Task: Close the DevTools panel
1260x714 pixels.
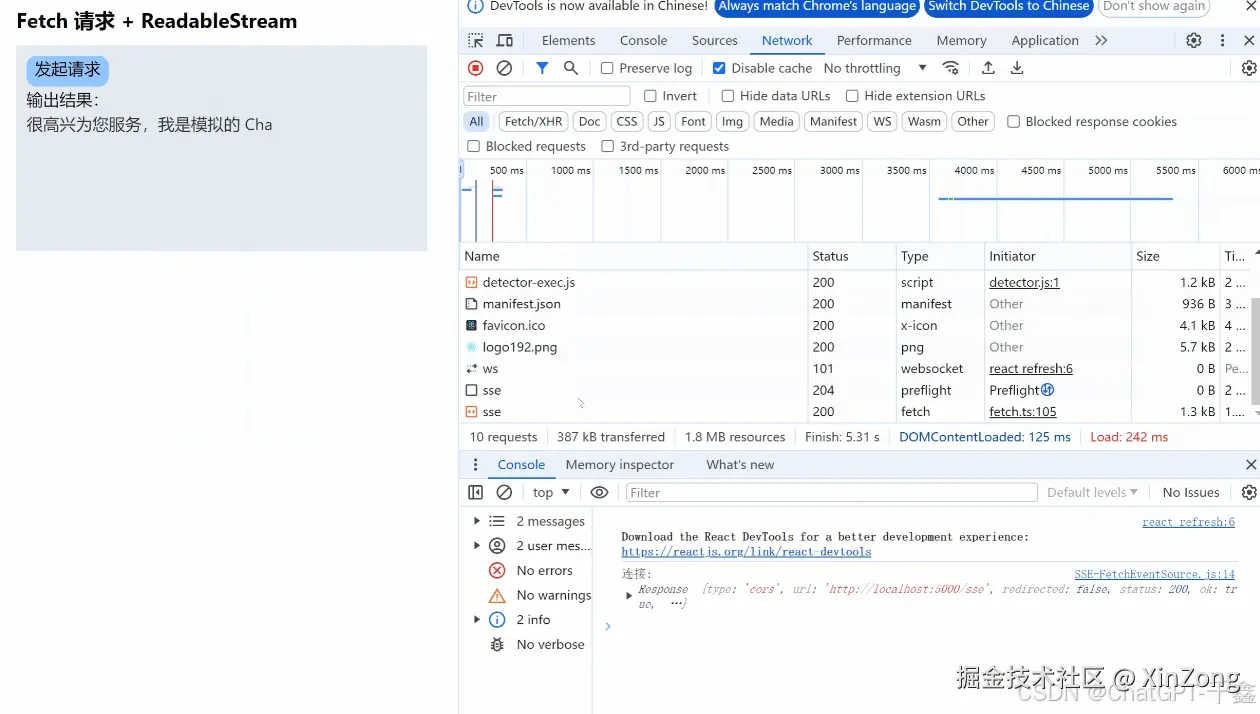Action: [1249, 40]
